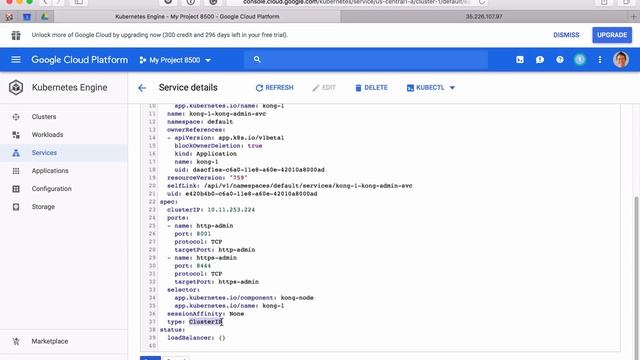Select Clusters in the sidebar
640x360 pixels.
[44, 117]
